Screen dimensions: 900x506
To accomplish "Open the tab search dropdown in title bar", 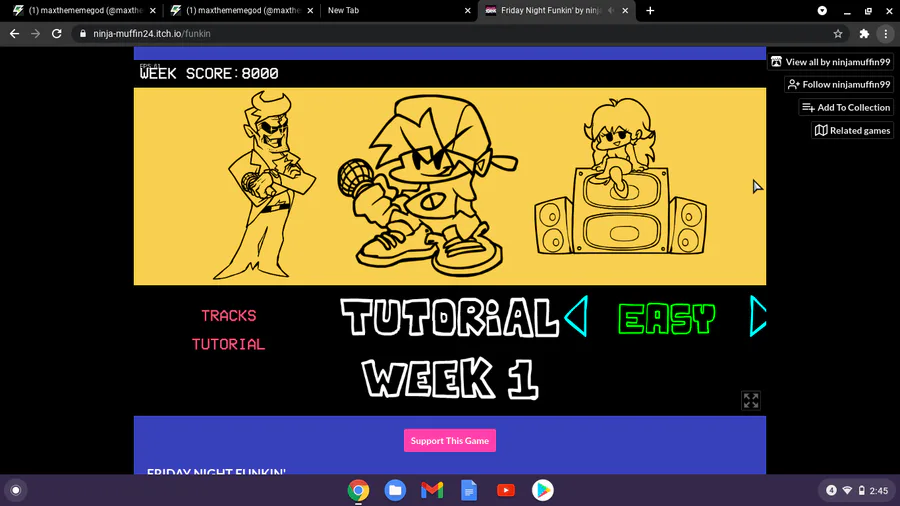I will click(x=822, y=10).
